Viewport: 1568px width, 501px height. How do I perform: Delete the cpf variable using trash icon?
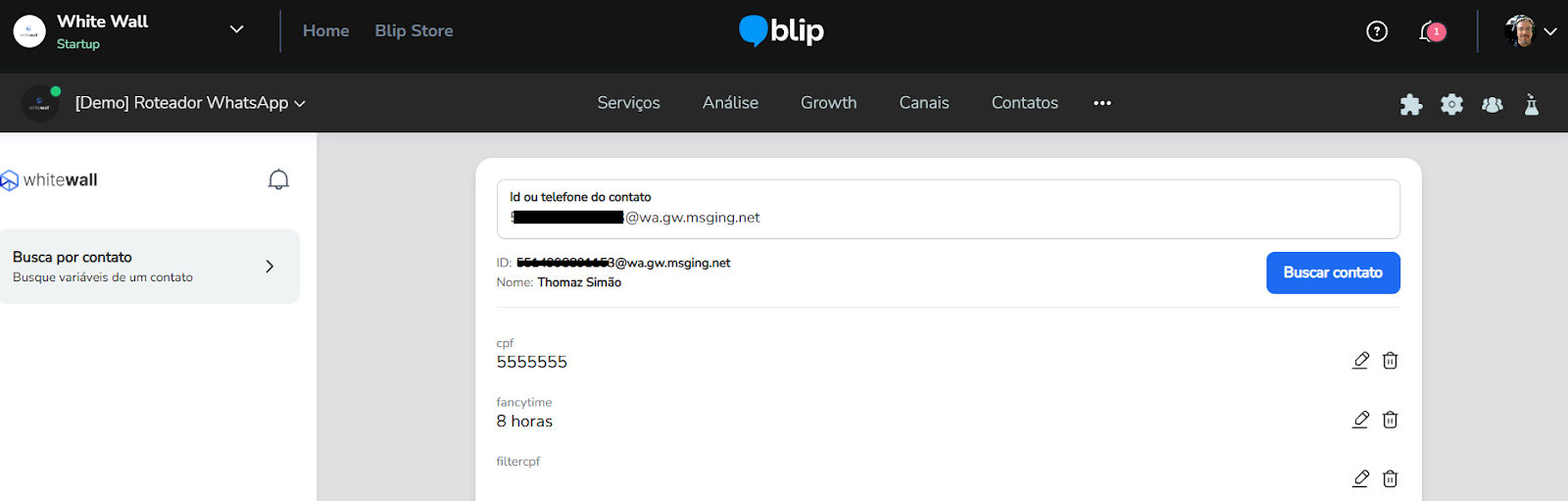[x=1390, y=361]
